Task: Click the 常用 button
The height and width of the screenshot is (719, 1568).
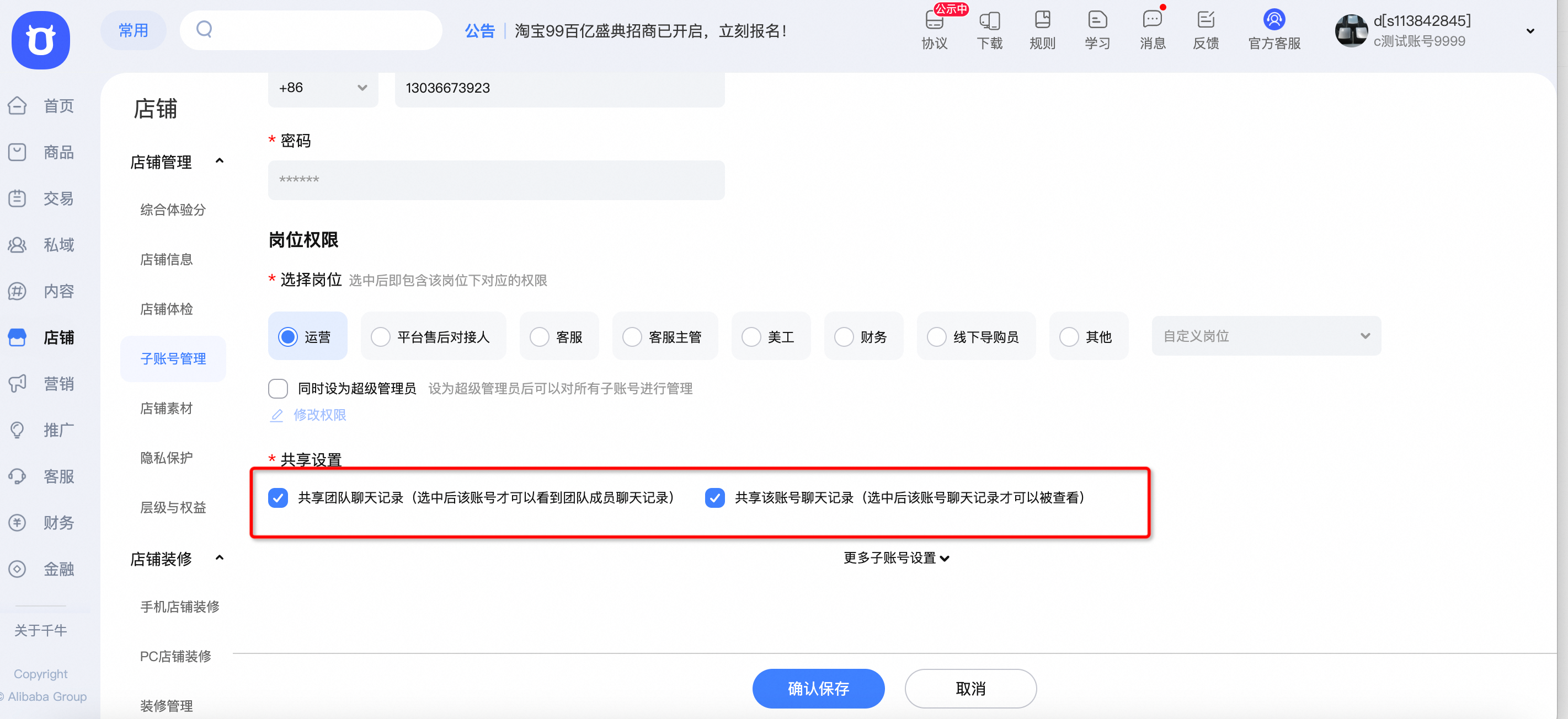Action: pos(134,30)
